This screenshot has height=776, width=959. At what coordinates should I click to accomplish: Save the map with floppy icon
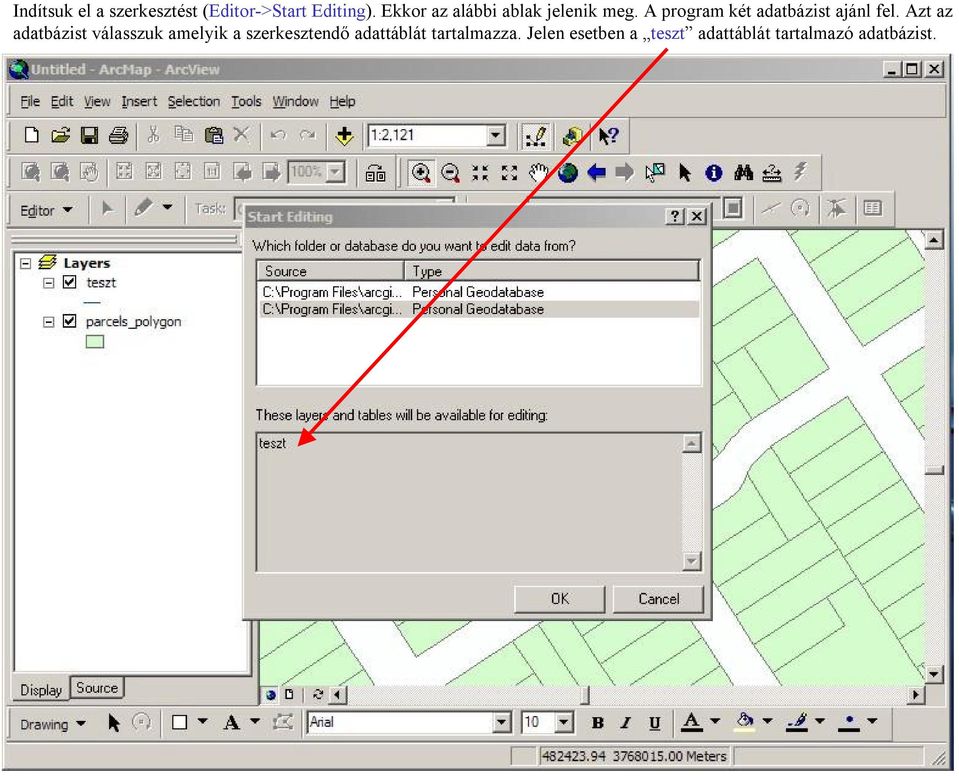click(x=89, y=135)
